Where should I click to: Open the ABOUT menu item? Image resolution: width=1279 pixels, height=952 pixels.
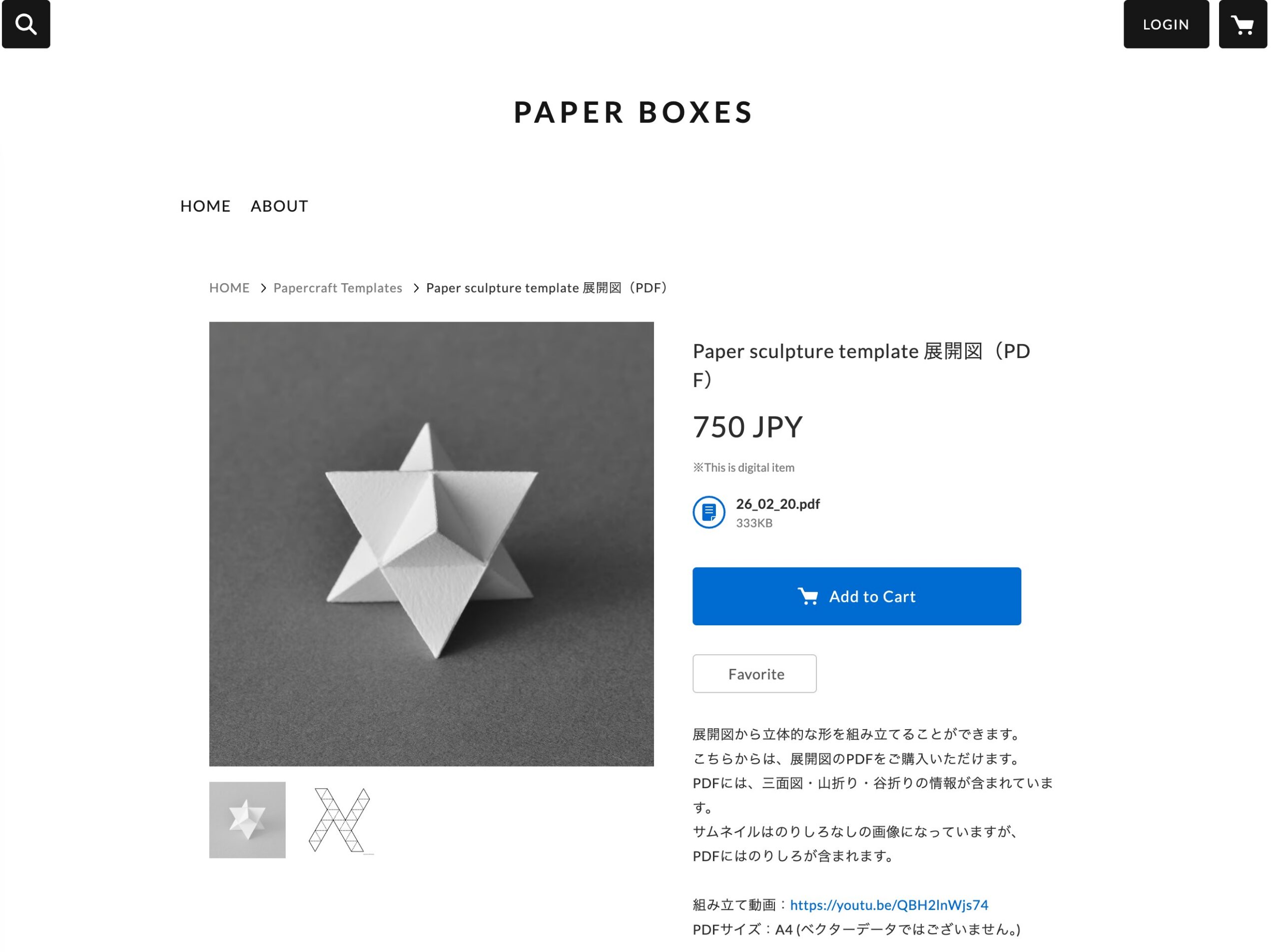coord(279,206)
